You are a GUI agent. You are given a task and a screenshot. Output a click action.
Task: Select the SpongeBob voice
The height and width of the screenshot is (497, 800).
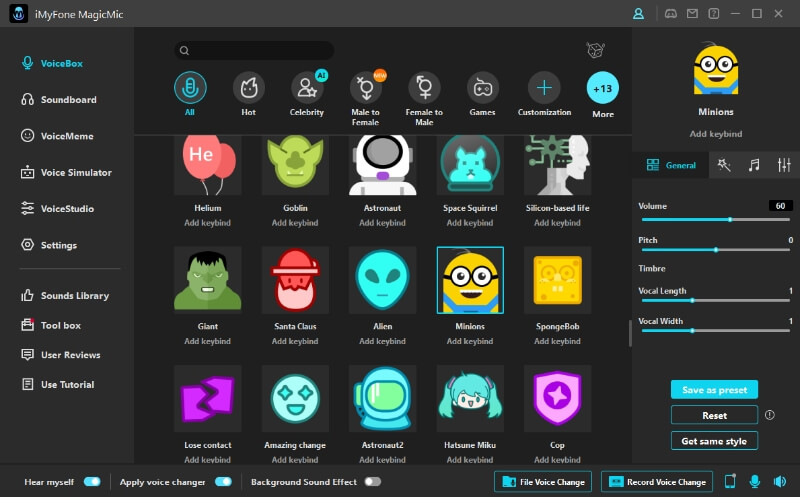[558, 280]
